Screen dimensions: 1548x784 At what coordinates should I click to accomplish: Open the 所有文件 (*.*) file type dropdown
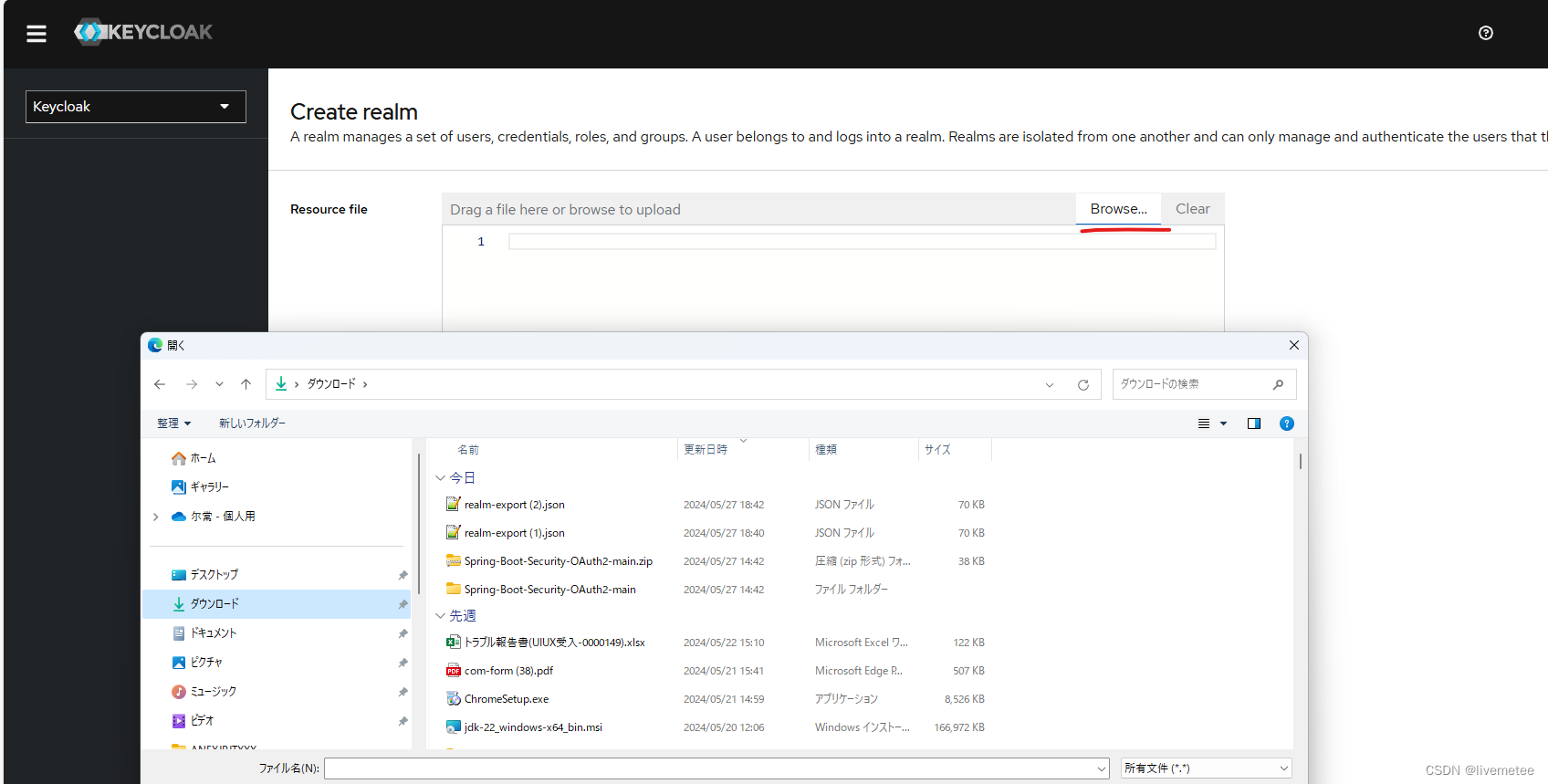(1207, 768)
